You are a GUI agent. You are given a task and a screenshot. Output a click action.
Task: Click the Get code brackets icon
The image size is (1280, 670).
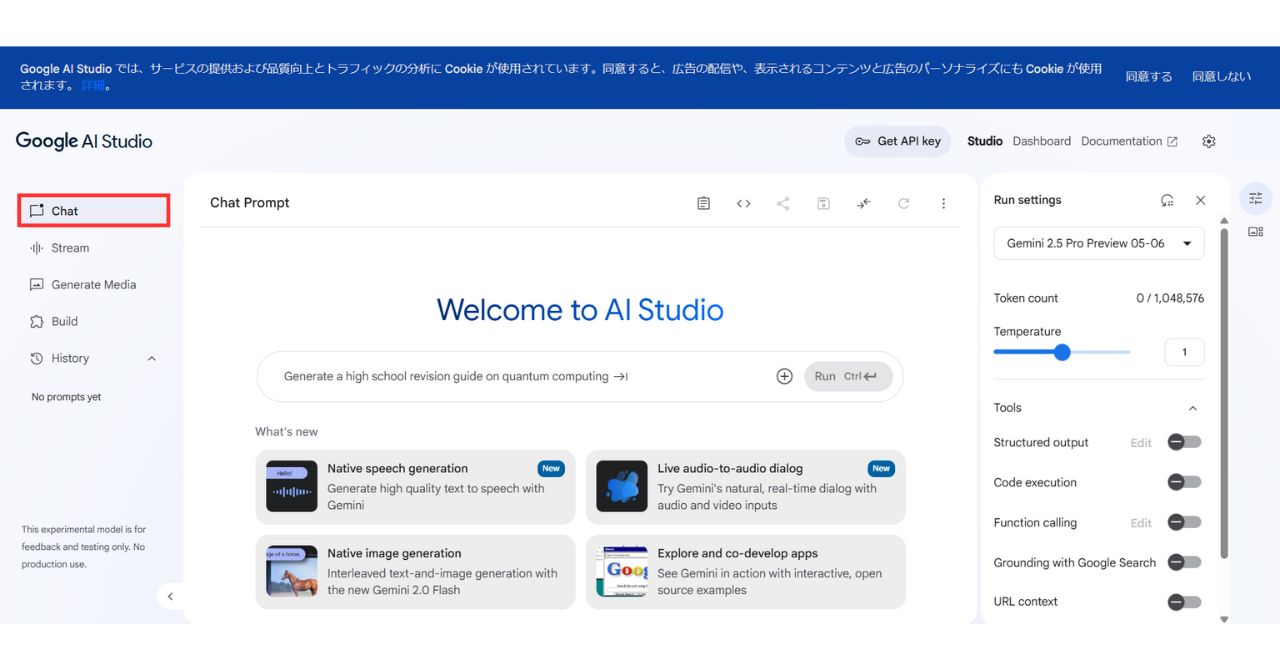[744, 203]
